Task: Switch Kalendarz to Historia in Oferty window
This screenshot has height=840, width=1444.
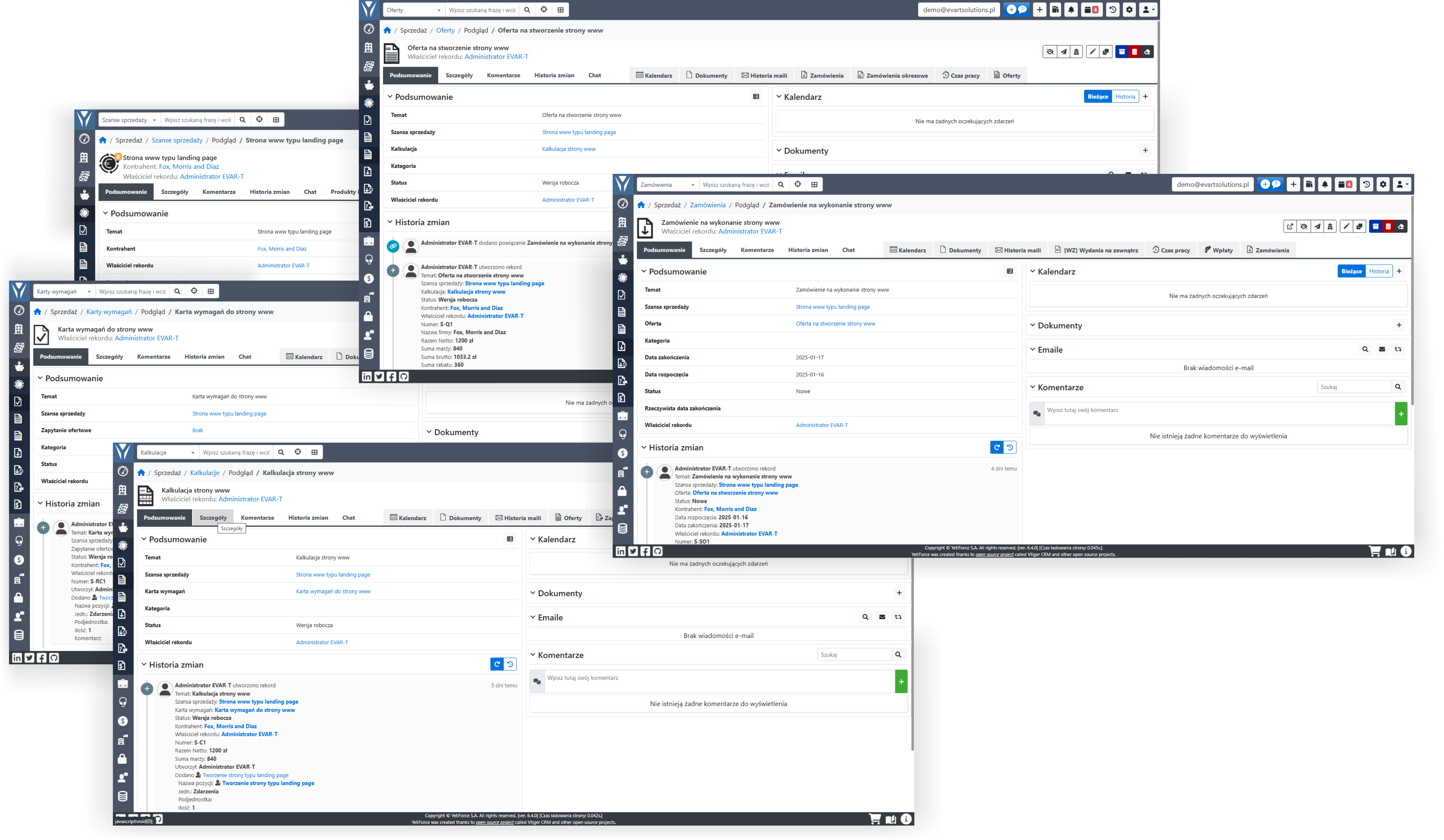Action: [1125, 96]
